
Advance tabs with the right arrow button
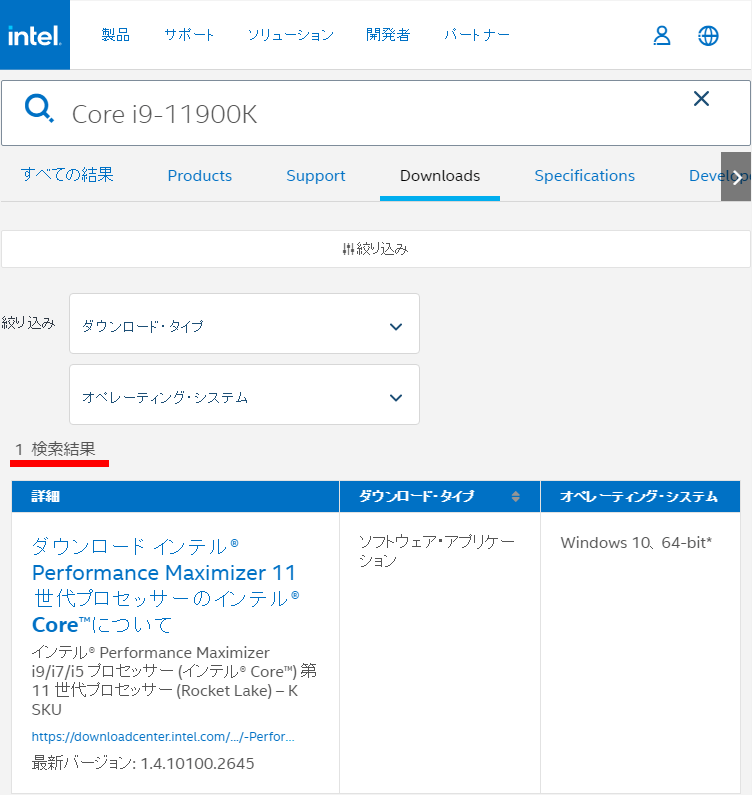click(x=736, y=176)
